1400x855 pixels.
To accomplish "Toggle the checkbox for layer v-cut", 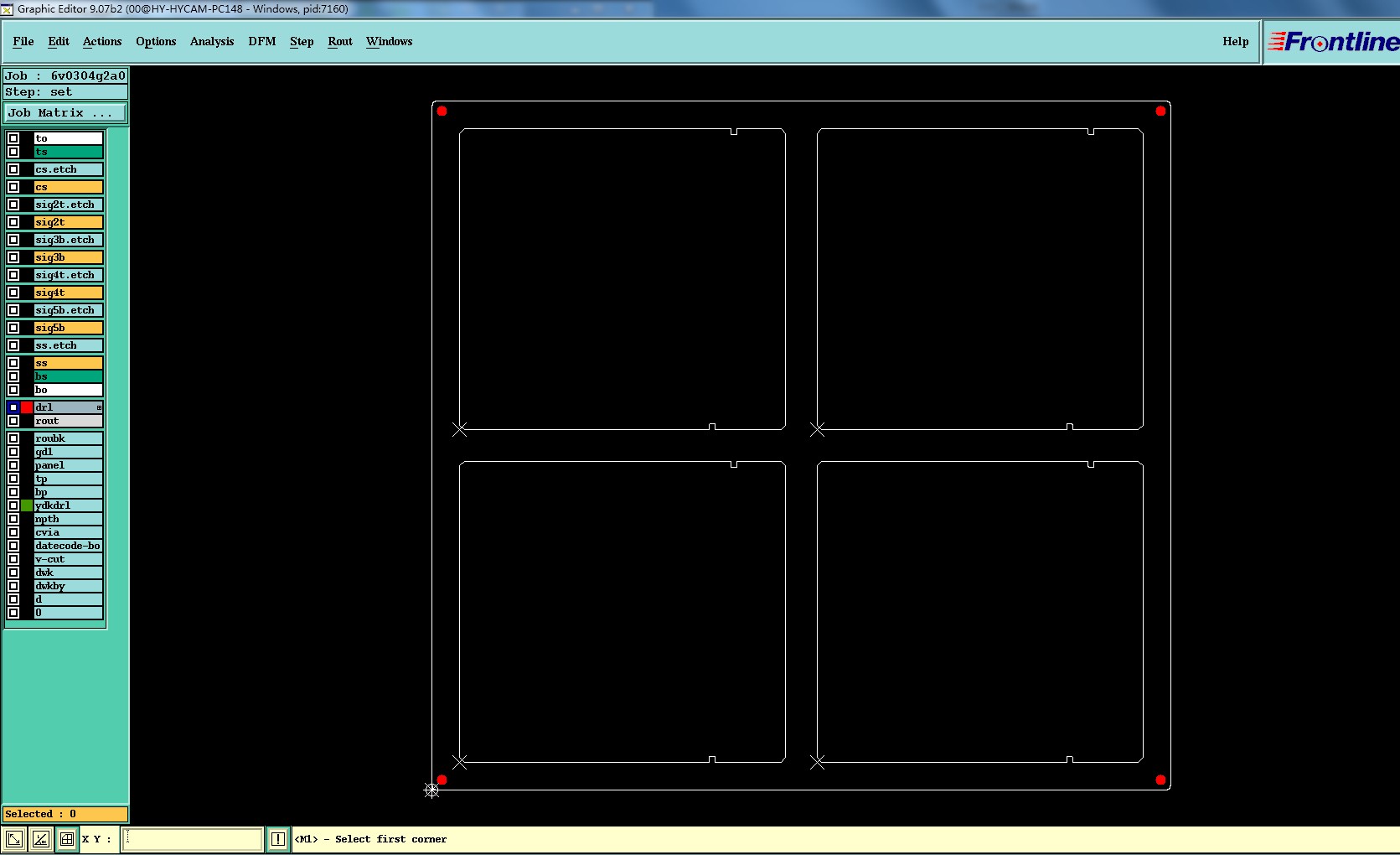I will click(13, 559).
